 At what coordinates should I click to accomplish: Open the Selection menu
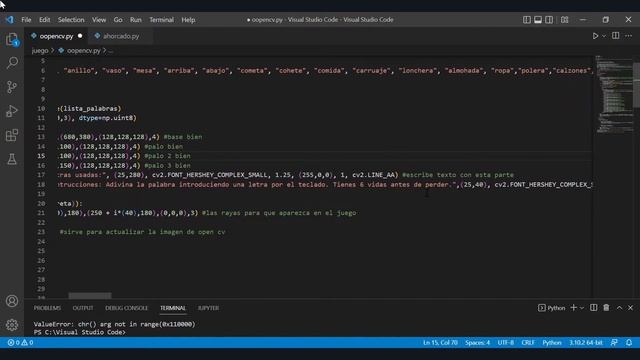[x=71, y=20]
